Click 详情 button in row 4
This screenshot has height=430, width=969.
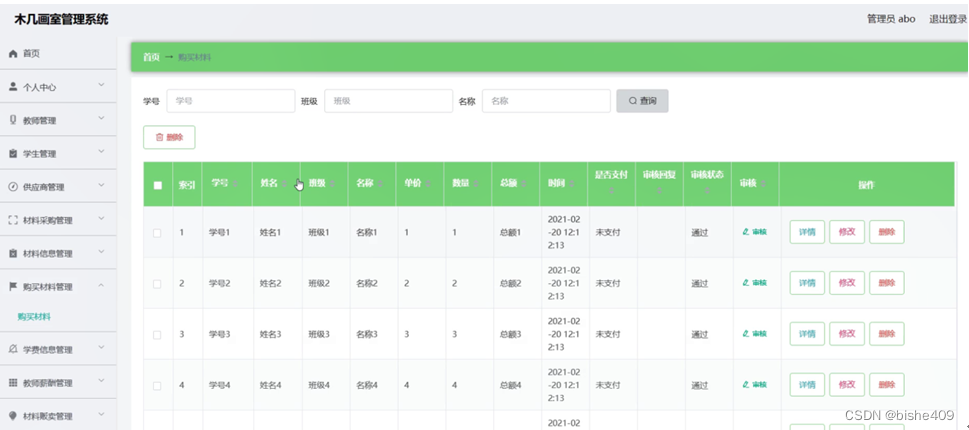point(807,385)
